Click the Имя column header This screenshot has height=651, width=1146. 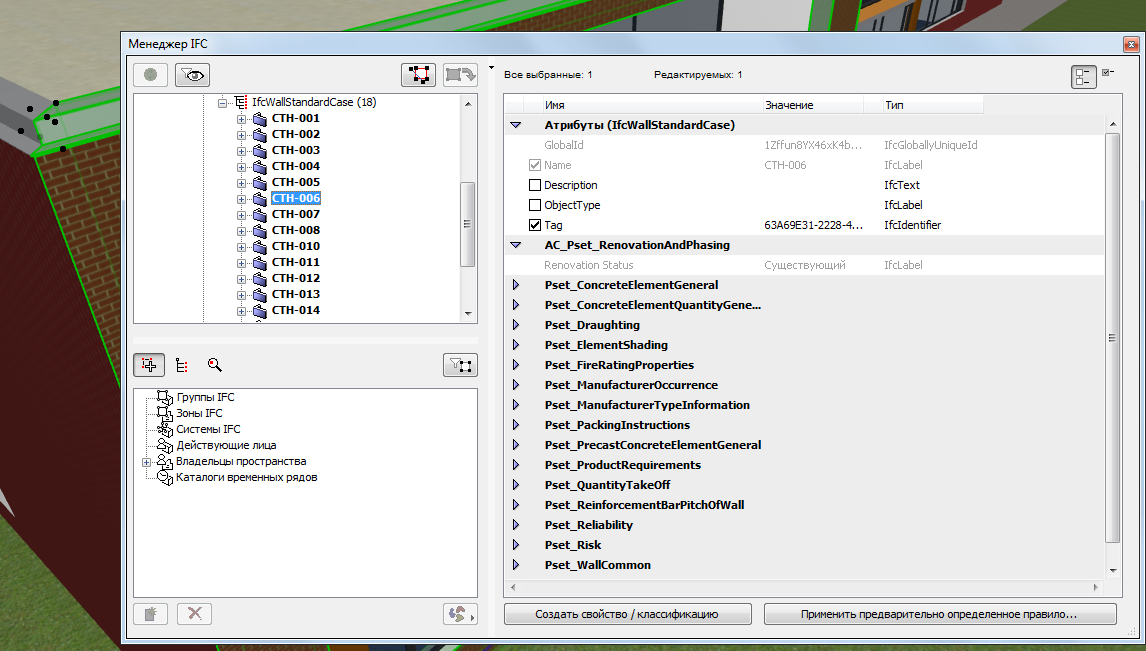coord(652,105)
